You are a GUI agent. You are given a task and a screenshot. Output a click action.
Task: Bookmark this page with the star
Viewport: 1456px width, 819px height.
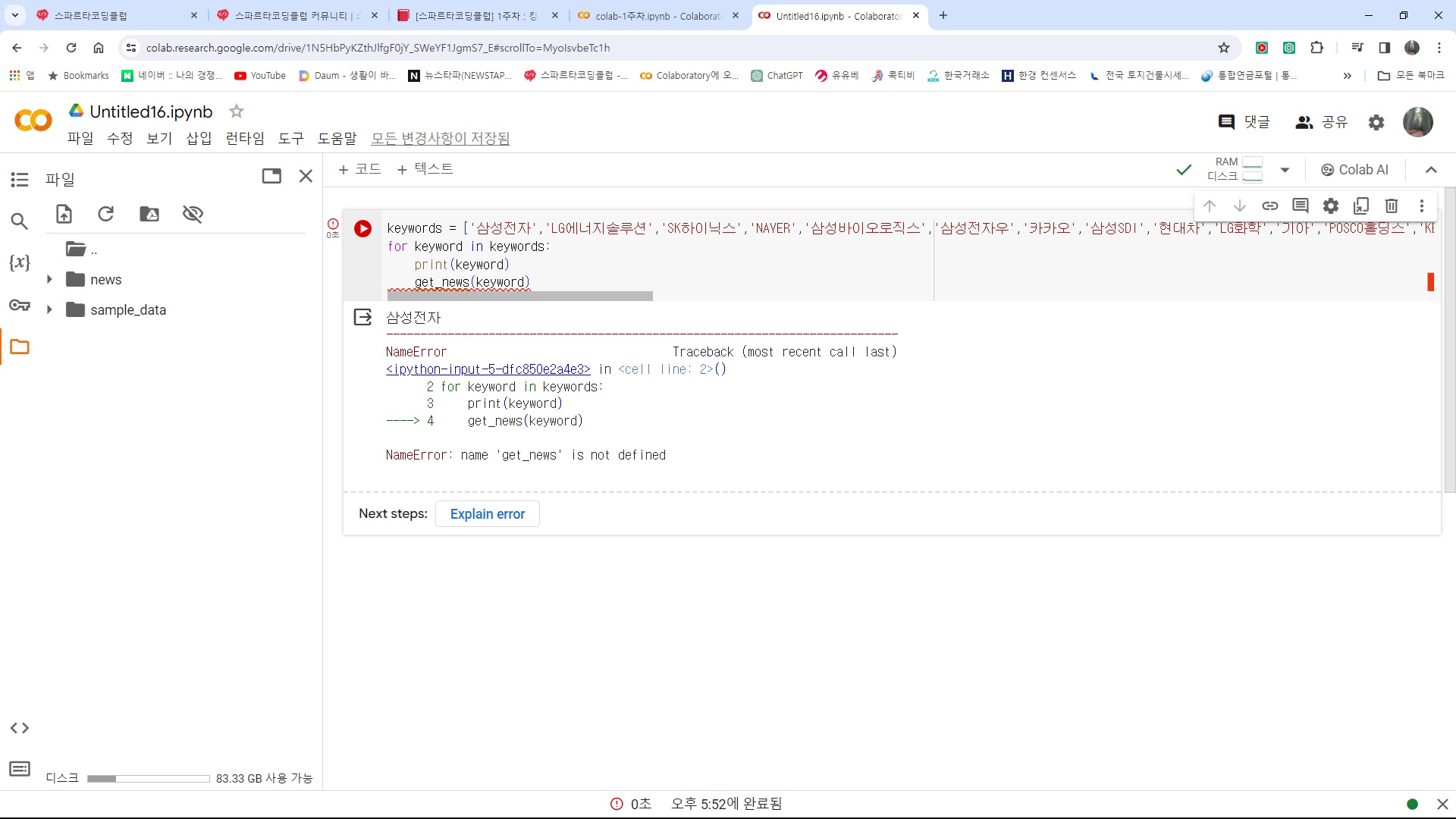click(1224, 48)
